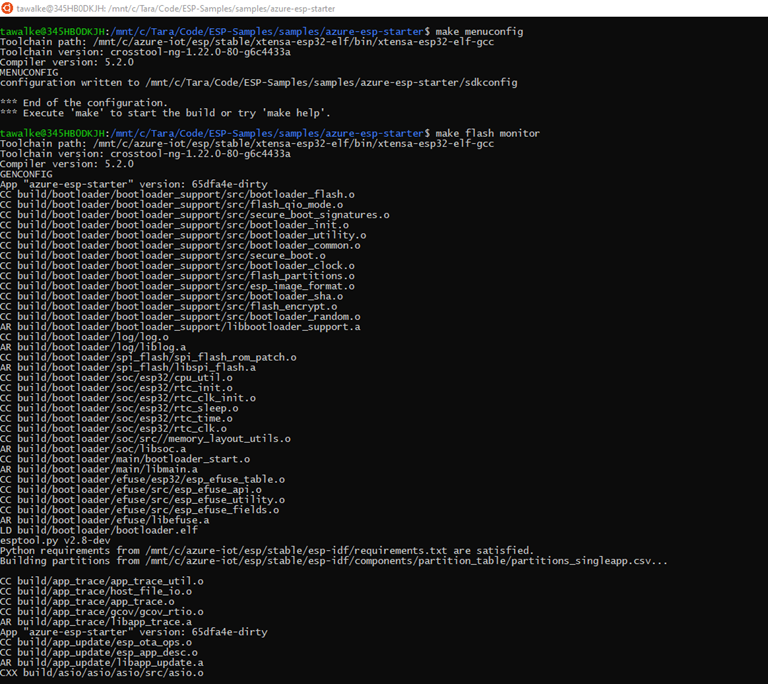Click the libapp_update.a archive line

point(102,662)
